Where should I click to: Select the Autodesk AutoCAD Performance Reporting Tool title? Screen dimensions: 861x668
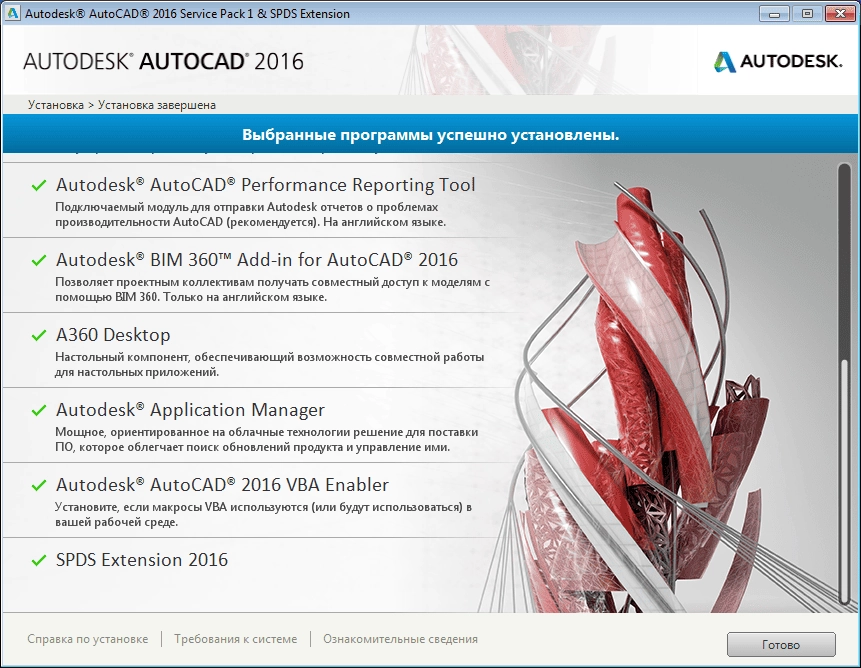[x=266, y=185]
